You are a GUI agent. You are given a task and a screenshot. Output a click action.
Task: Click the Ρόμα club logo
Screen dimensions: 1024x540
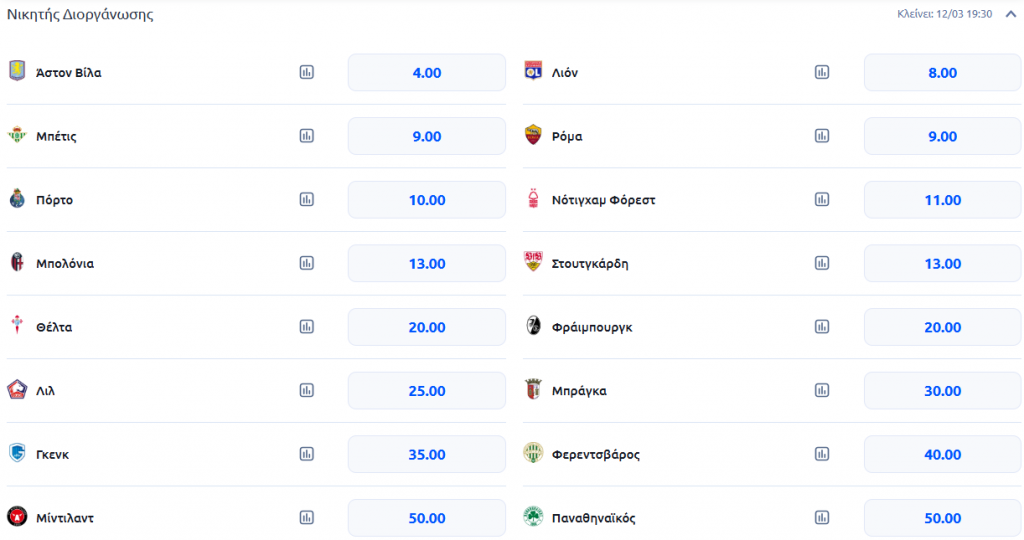534,135
